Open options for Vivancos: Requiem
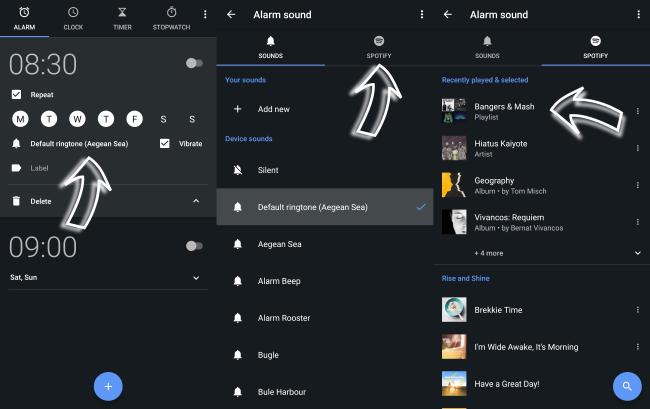Viewport: 650px width, 409px height. click(638, 222)
